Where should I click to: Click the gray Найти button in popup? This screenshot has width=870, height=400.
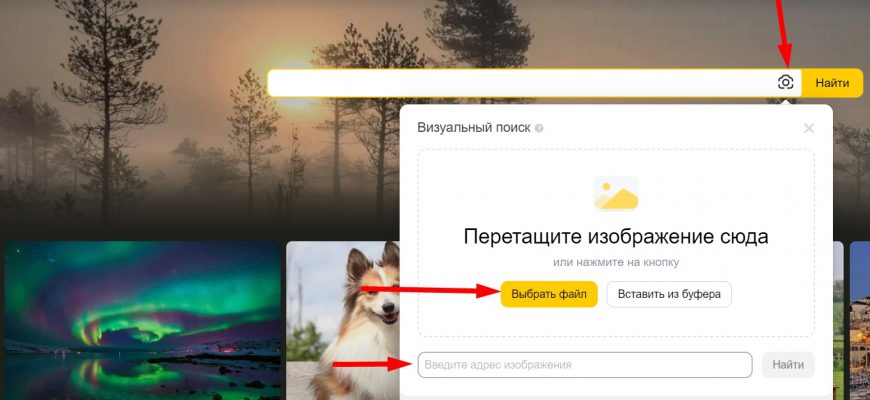click(788, 365)
